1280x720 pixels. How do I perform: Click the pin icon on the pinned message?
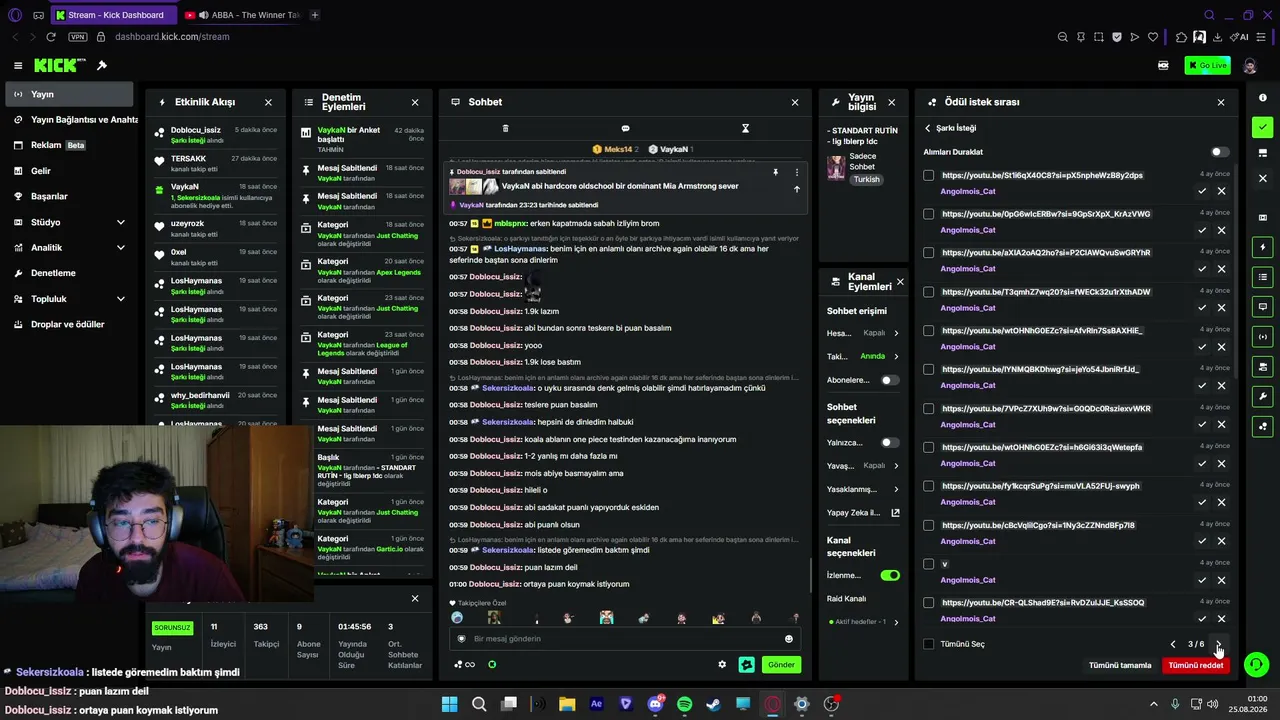click(x=775, y=172)
